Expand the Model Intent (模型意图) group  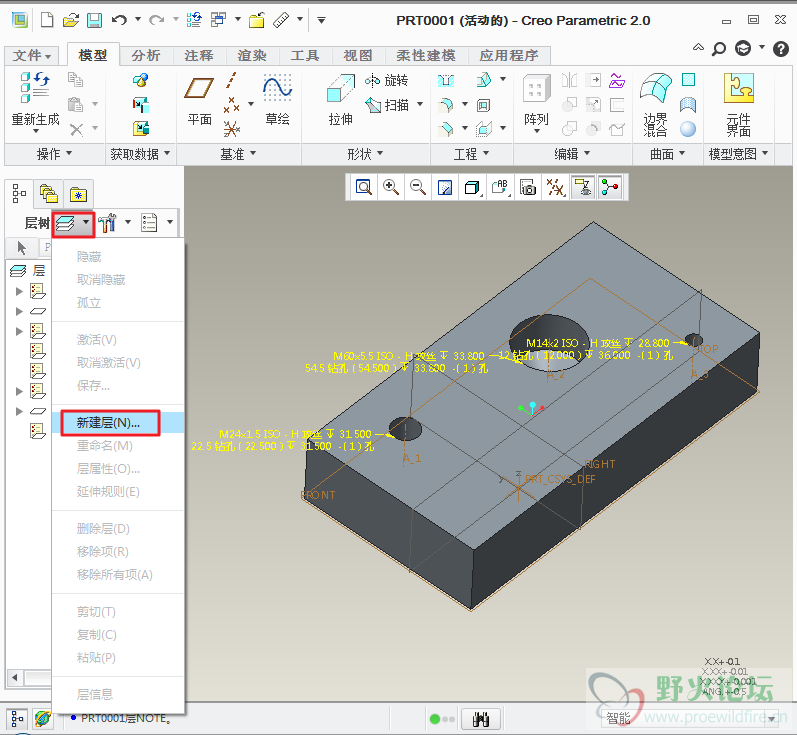click(x=739, y=154)
